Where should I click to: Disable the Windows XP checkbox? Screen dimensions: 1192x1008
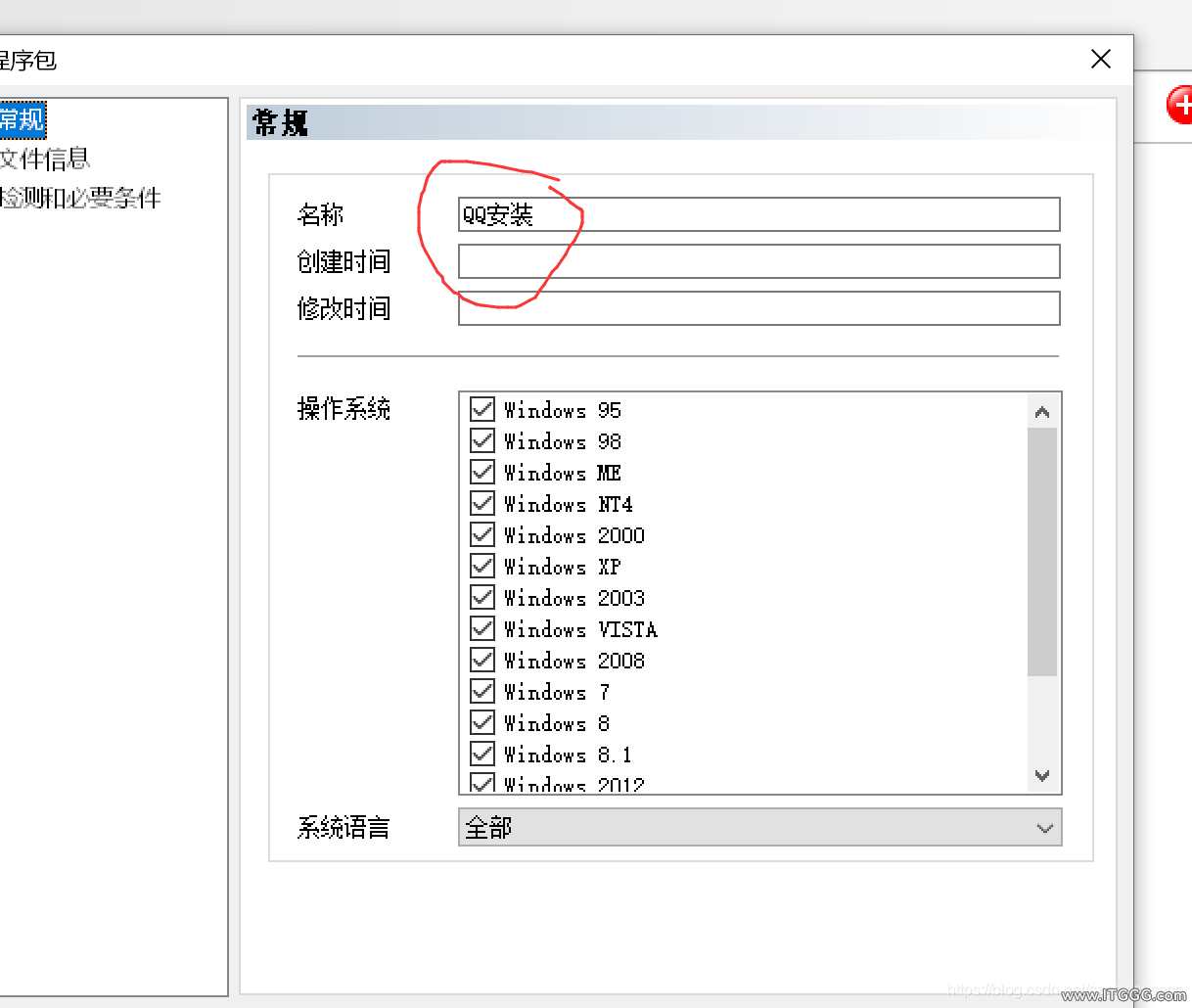coord(482,566)
